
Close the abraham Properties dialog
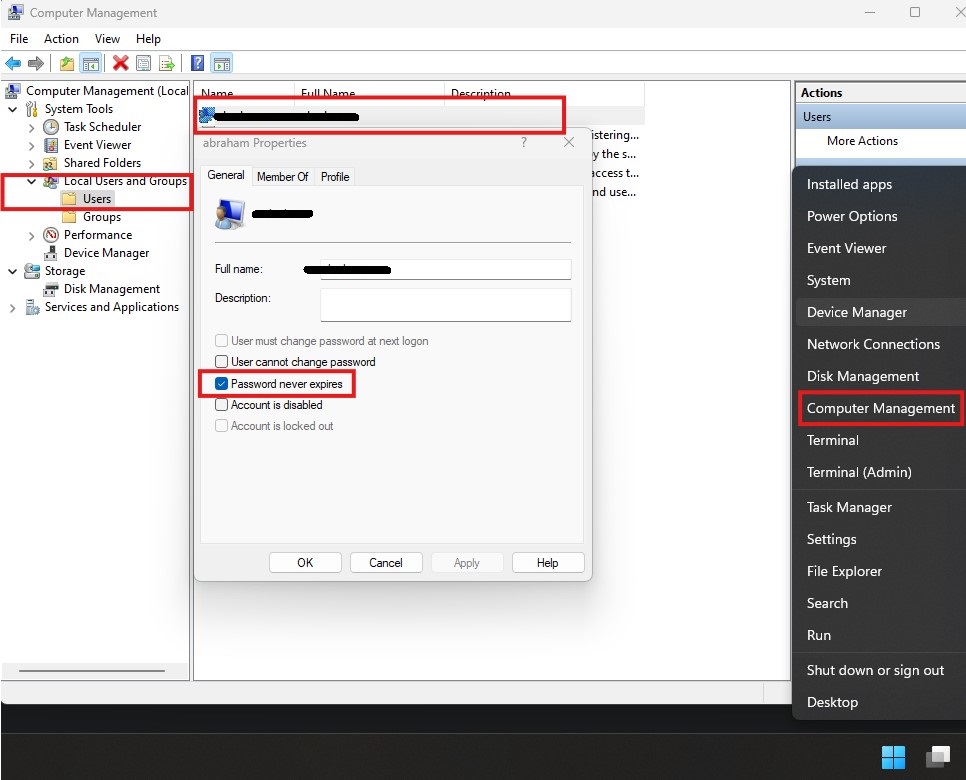pos(569,142)
